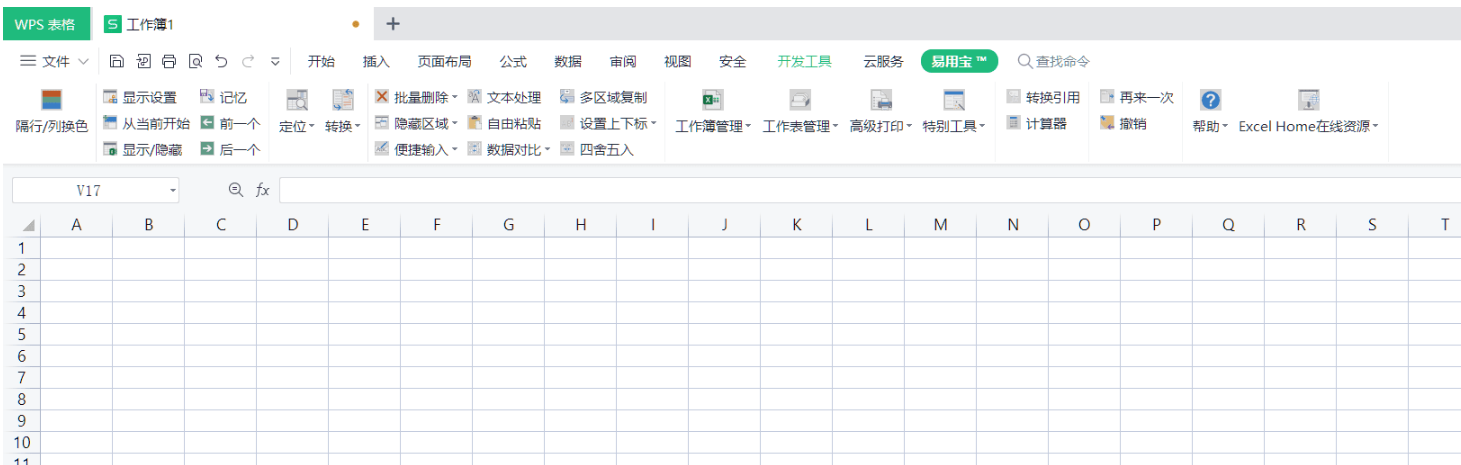Click 四舍五入 rounding tool

pyautogui.click(x=597, y=150)
